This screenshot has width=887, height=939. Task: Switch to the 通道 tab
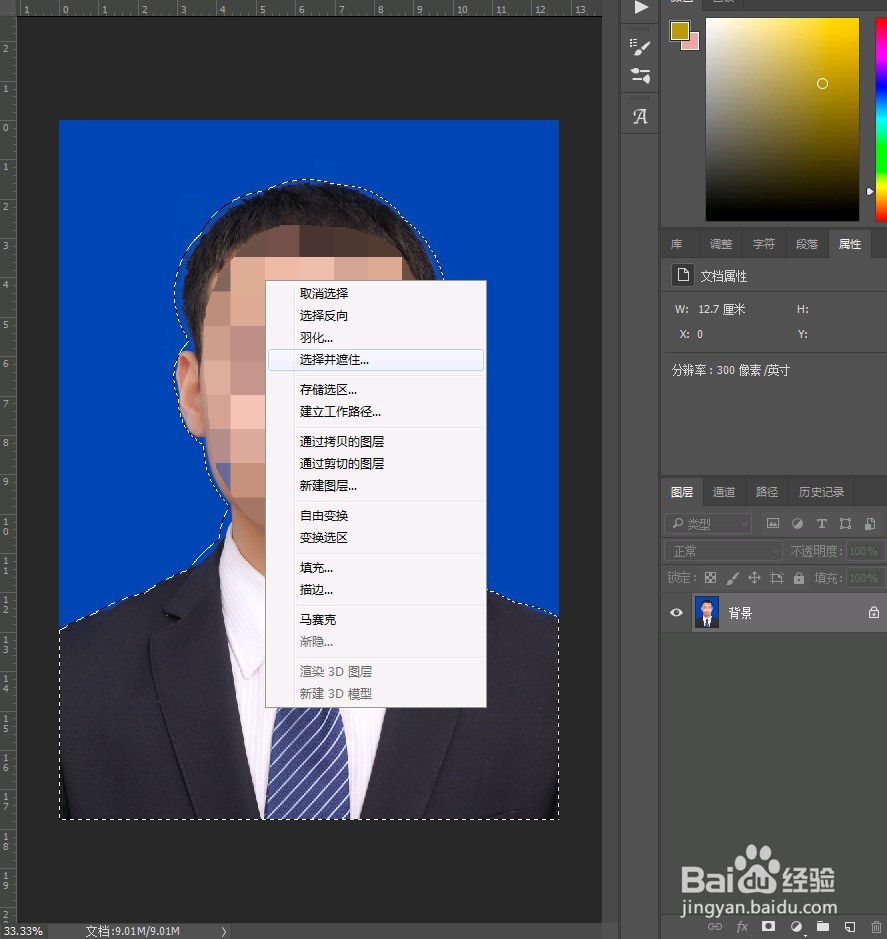pyautogui.click(x=724, y=491)
